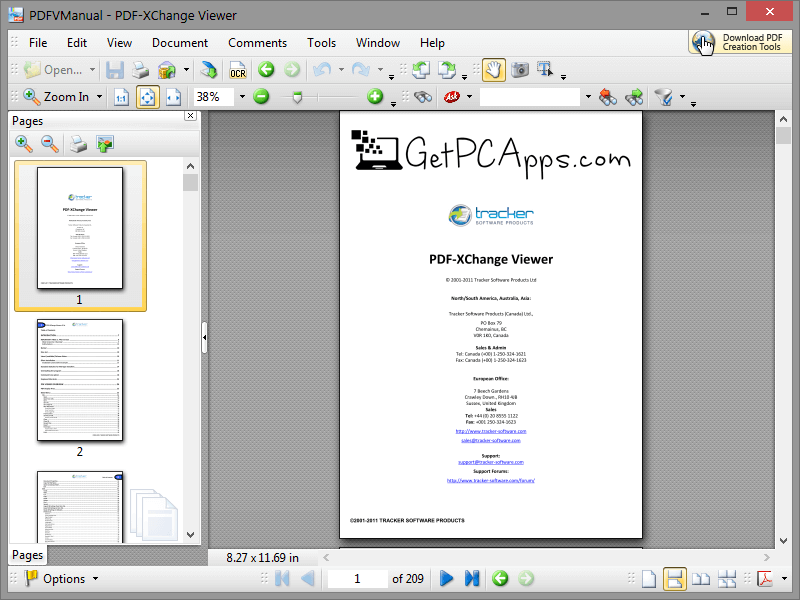The image size is (800, 600).
Task: Find previous occurrence with the binoculars back icon
Action: [608, 96]
